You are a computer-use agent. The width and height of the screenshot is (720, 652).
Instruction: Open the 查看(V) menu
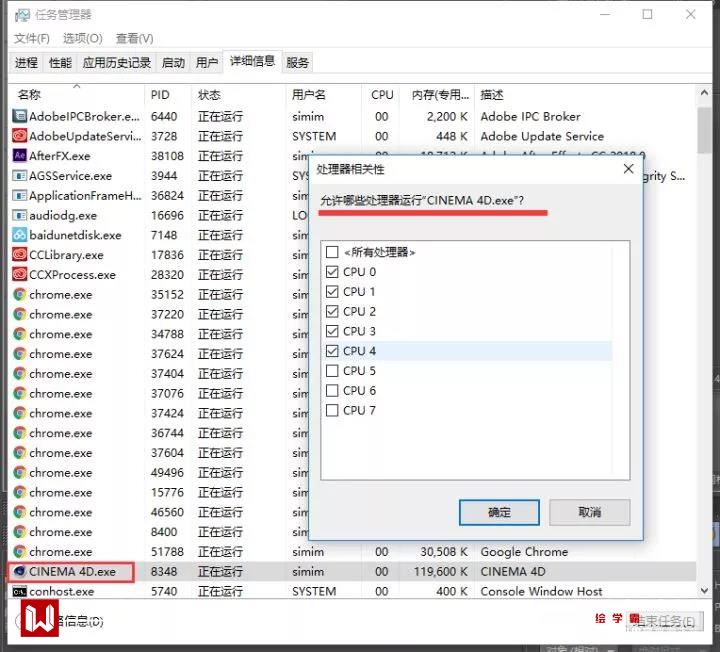[135, 39]
